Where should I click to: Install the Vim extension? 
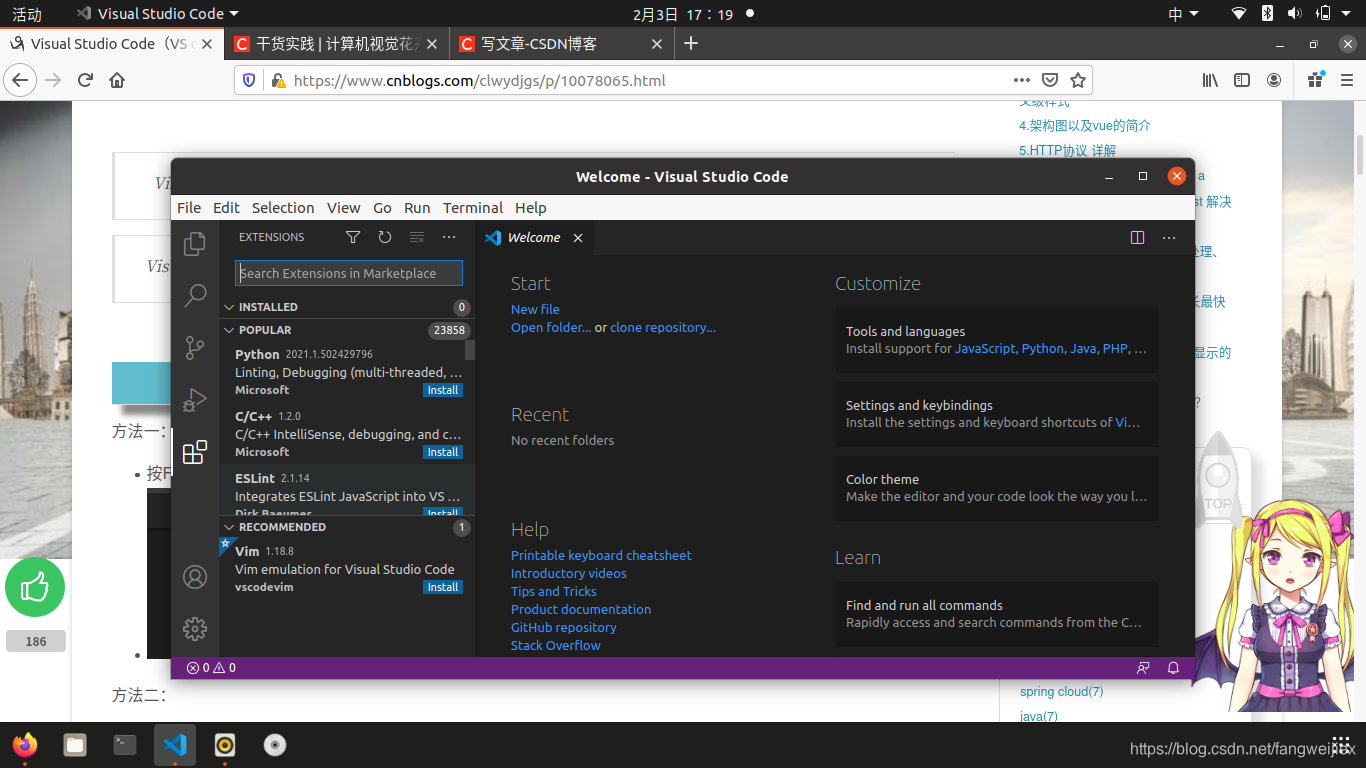click(x=443, y=587)
